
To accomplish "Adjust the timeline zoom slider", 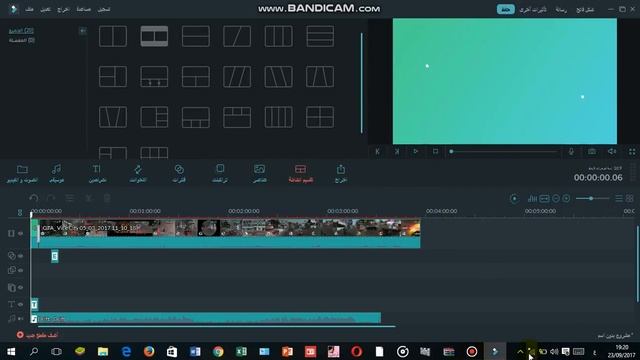I will (x=592, y=198).
